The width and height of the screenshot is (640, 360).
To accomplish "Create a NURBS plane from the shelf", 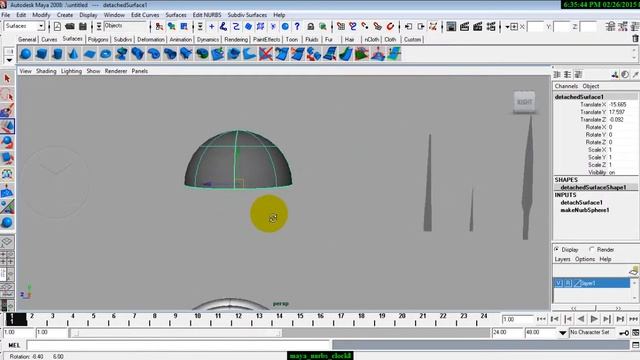I will coord(89,54).
